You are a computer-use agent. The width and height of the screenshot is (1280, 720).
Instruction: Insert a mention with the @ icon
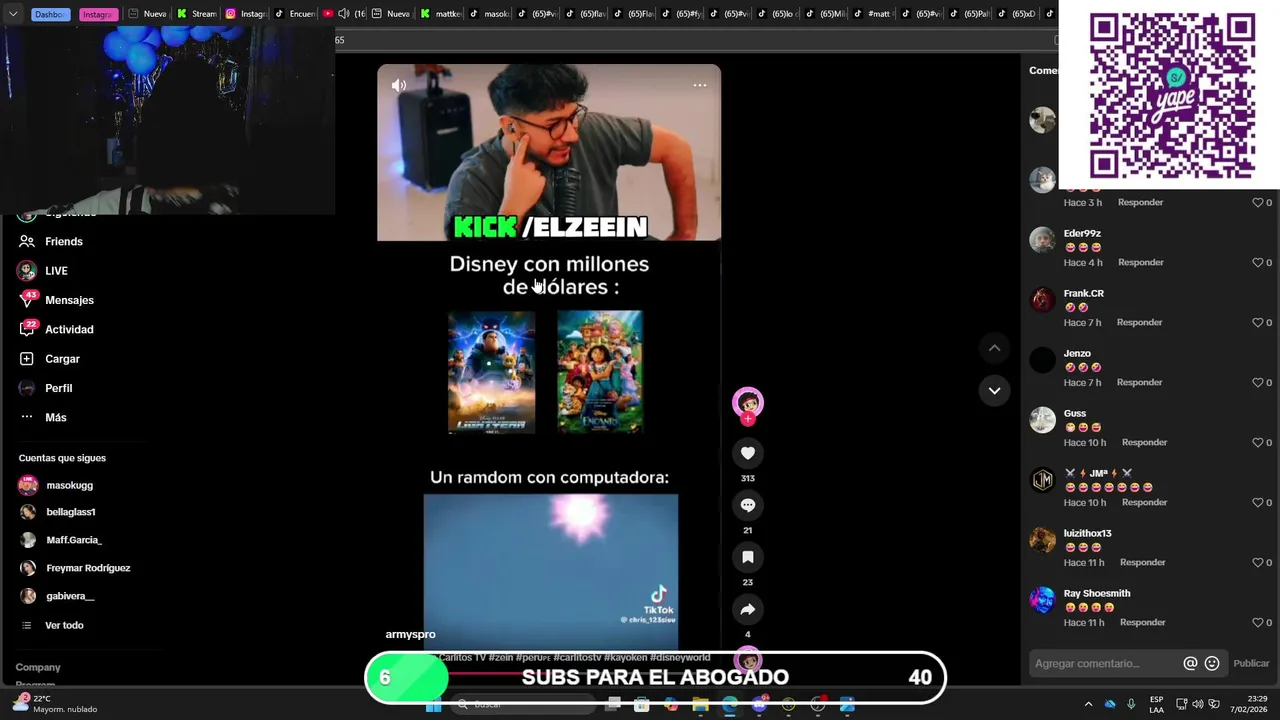pyautogui.click(x=1190, y=663)
